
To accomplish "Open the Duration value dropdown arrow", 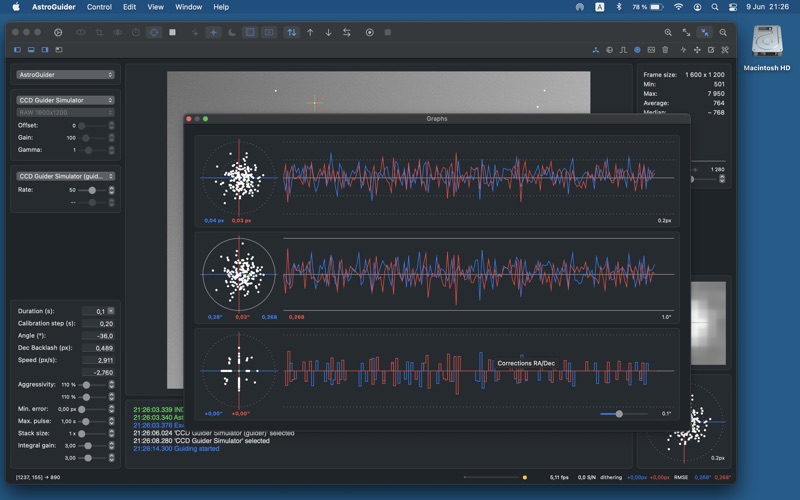I will coord(111,311).
